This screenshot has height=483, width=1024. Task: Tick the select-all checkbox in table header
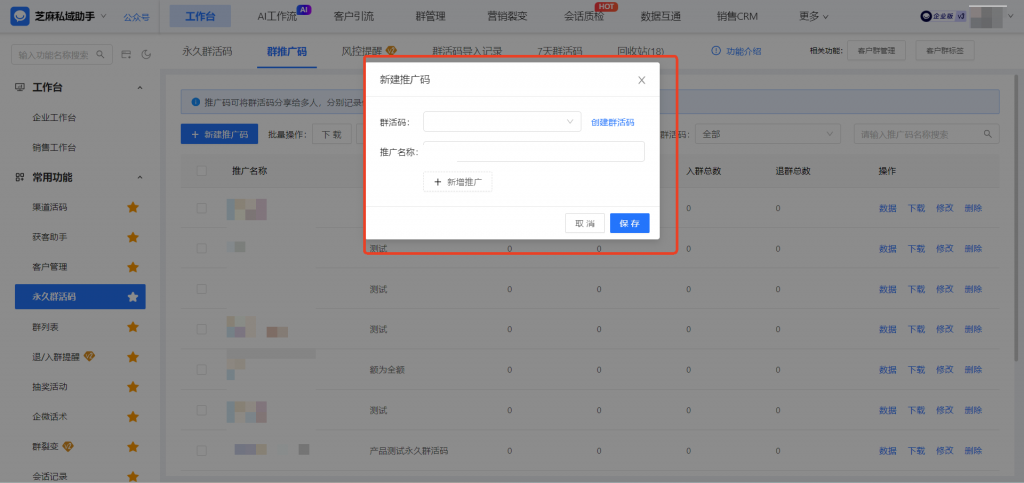(202, 171)
